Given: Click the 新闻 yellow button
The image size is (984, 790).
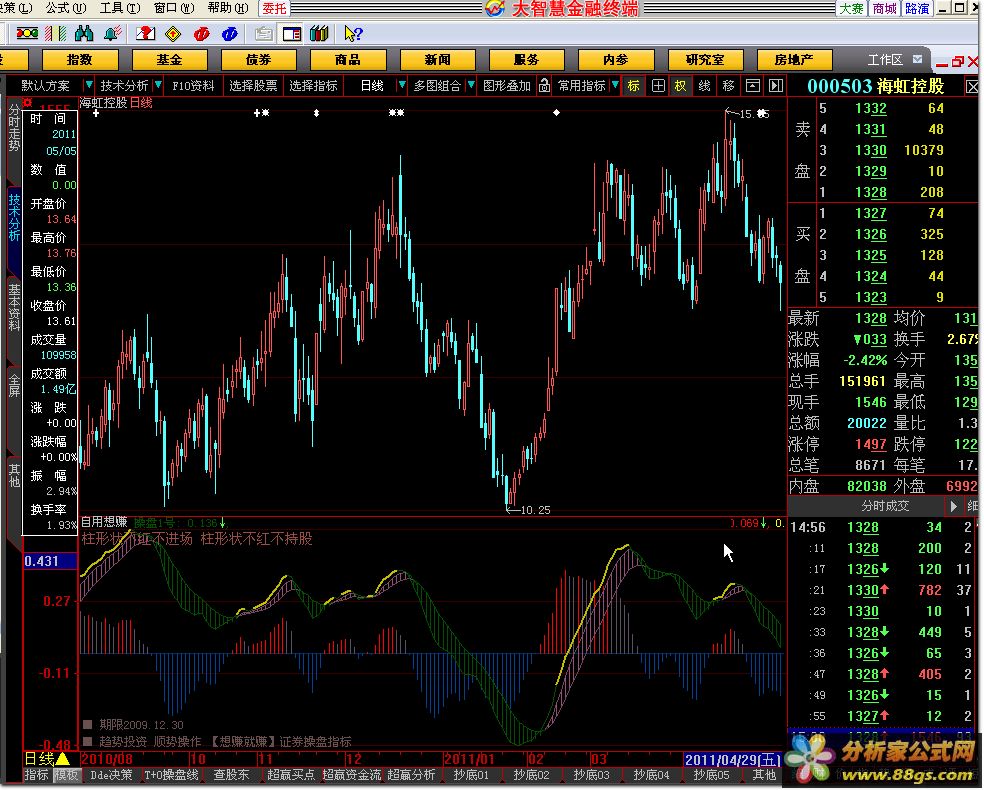Looking at the screenshot, I should pyautogui.click(x=437, y=60).
